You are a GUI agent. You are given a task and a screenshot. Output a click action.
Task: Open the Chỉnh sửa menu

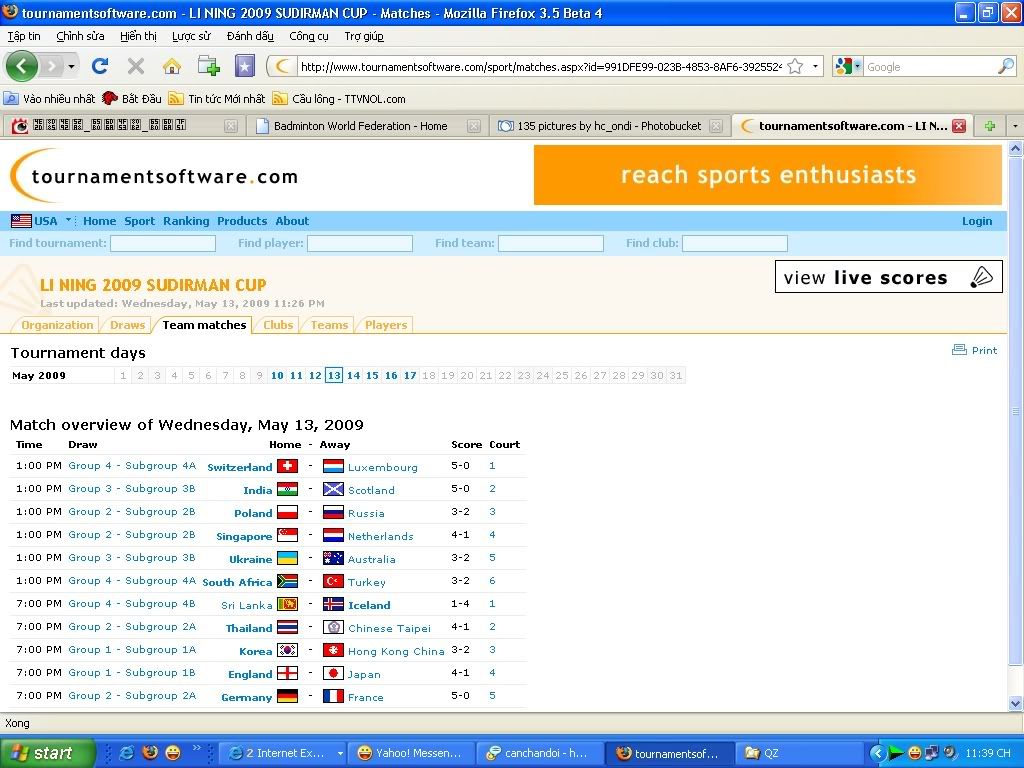click(x=80, y=36)
